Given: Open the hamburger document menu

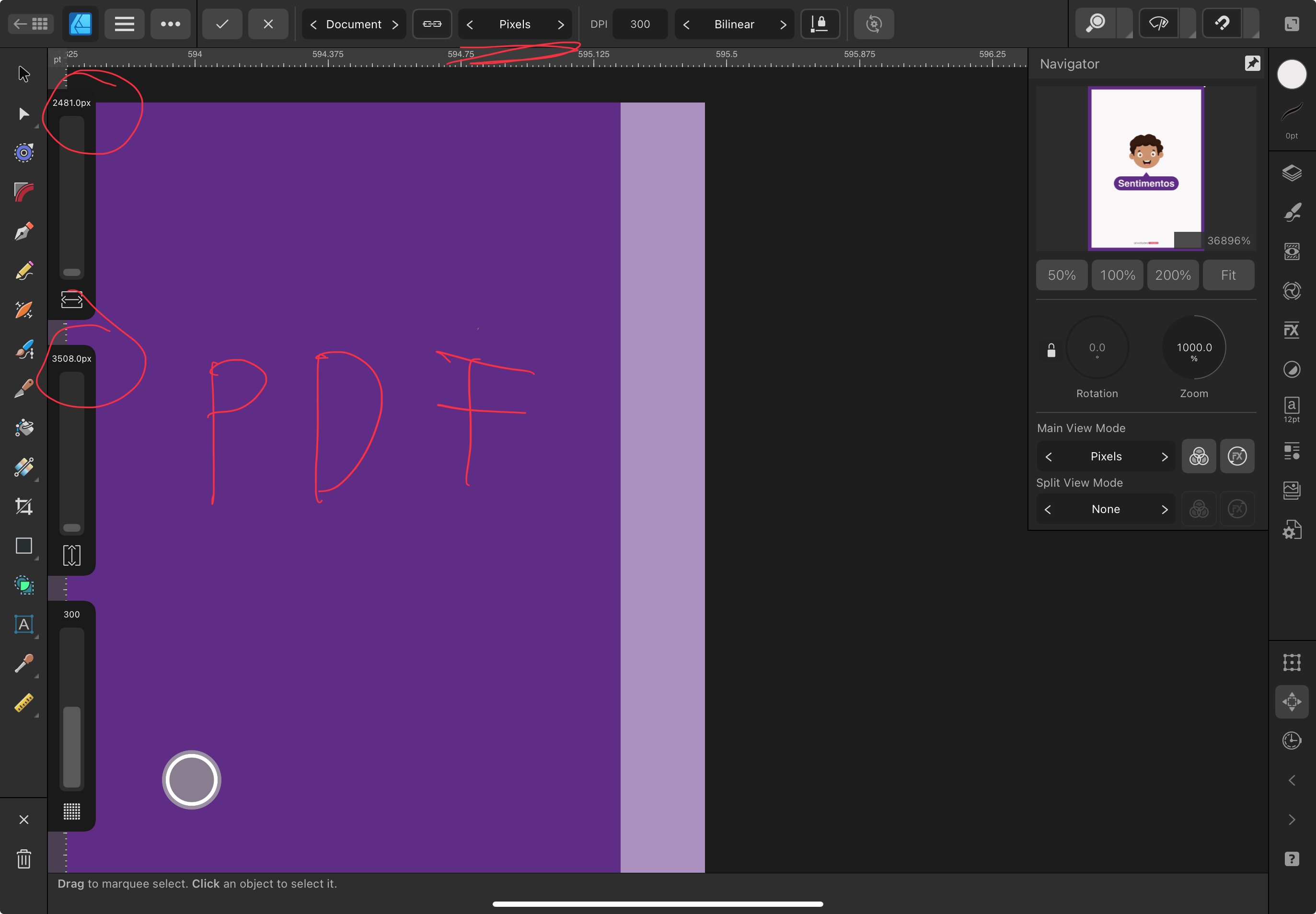Looking at the screenshot, I should 124,24.
